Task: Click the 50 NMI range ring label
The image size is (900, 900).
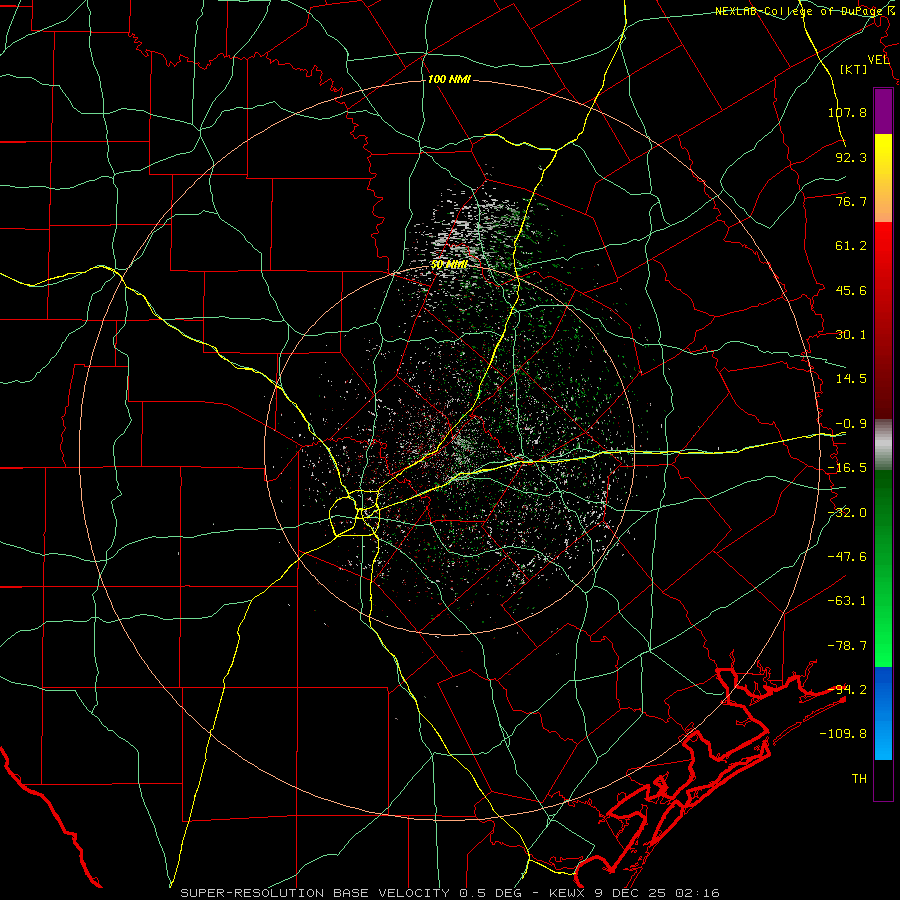Action: 449,265
